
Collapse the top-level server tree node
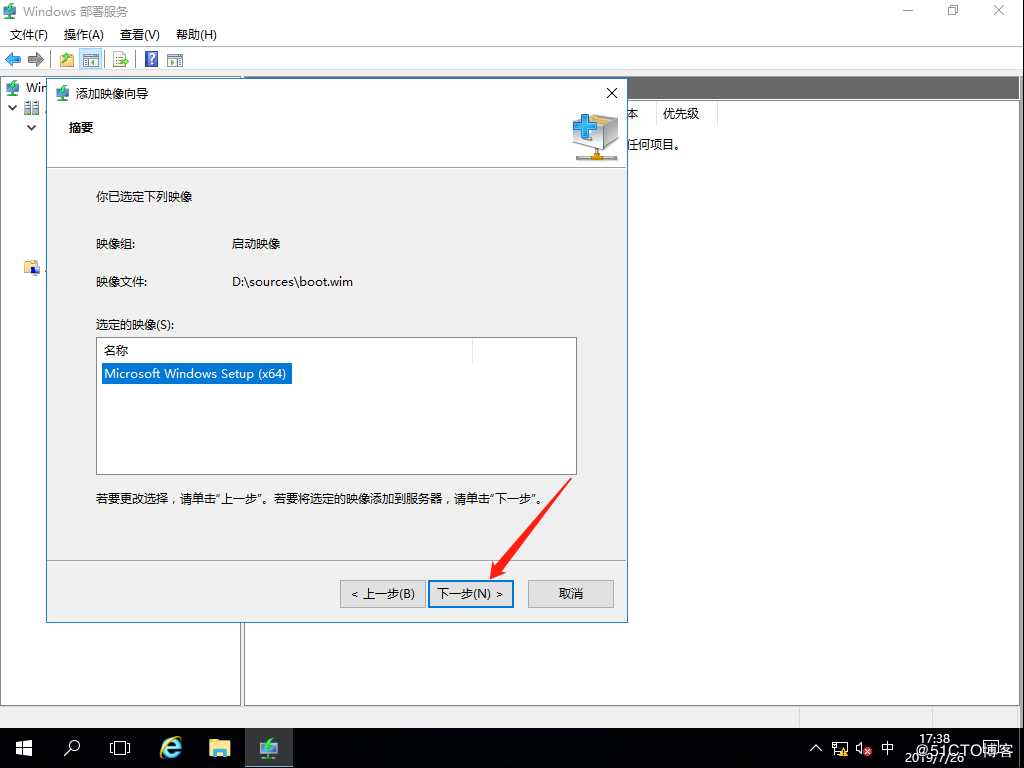coord(12,108)
